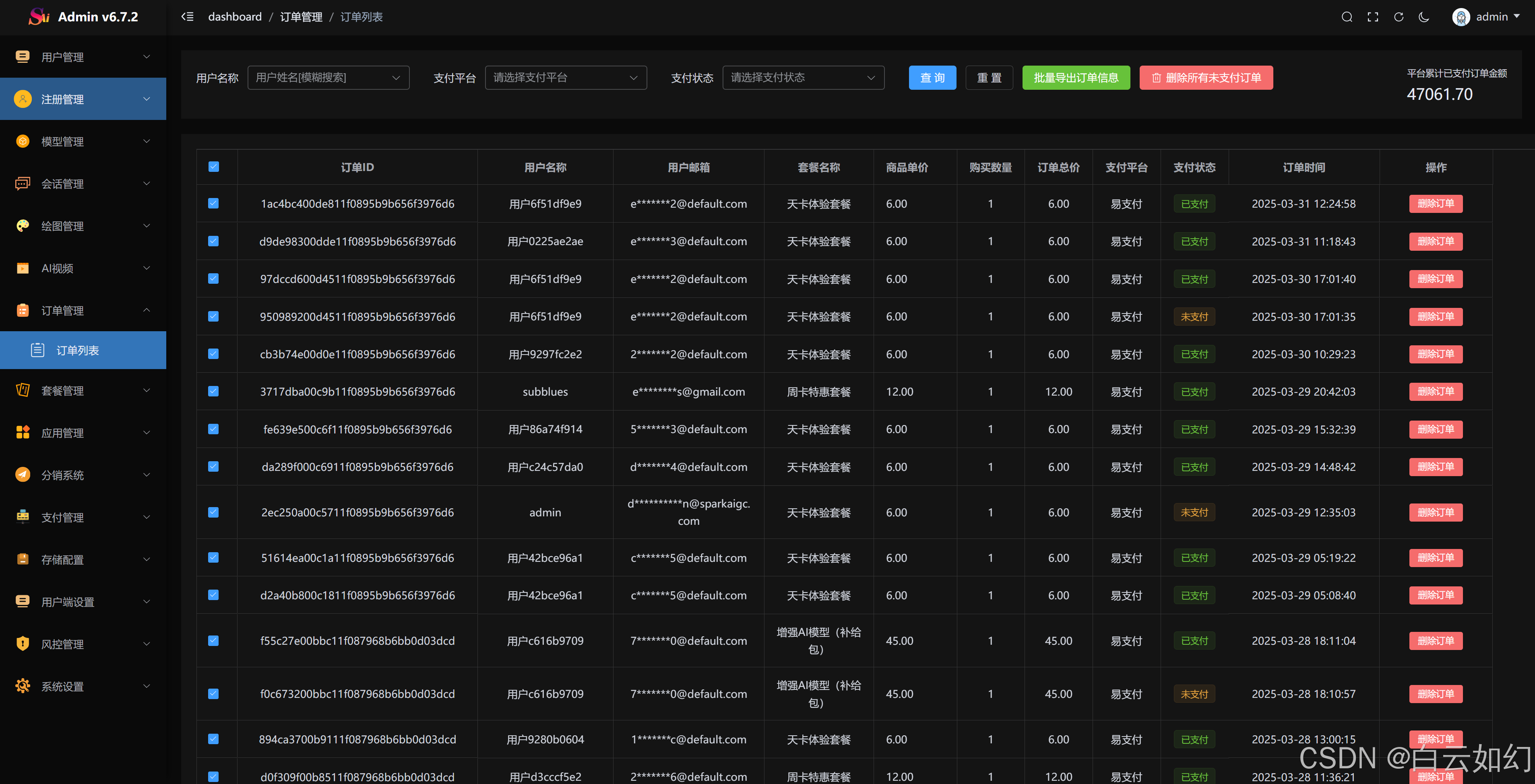Click the palette icon for 绘图管理
This screenshot has height=784, width=1535.
coord(23,226)
